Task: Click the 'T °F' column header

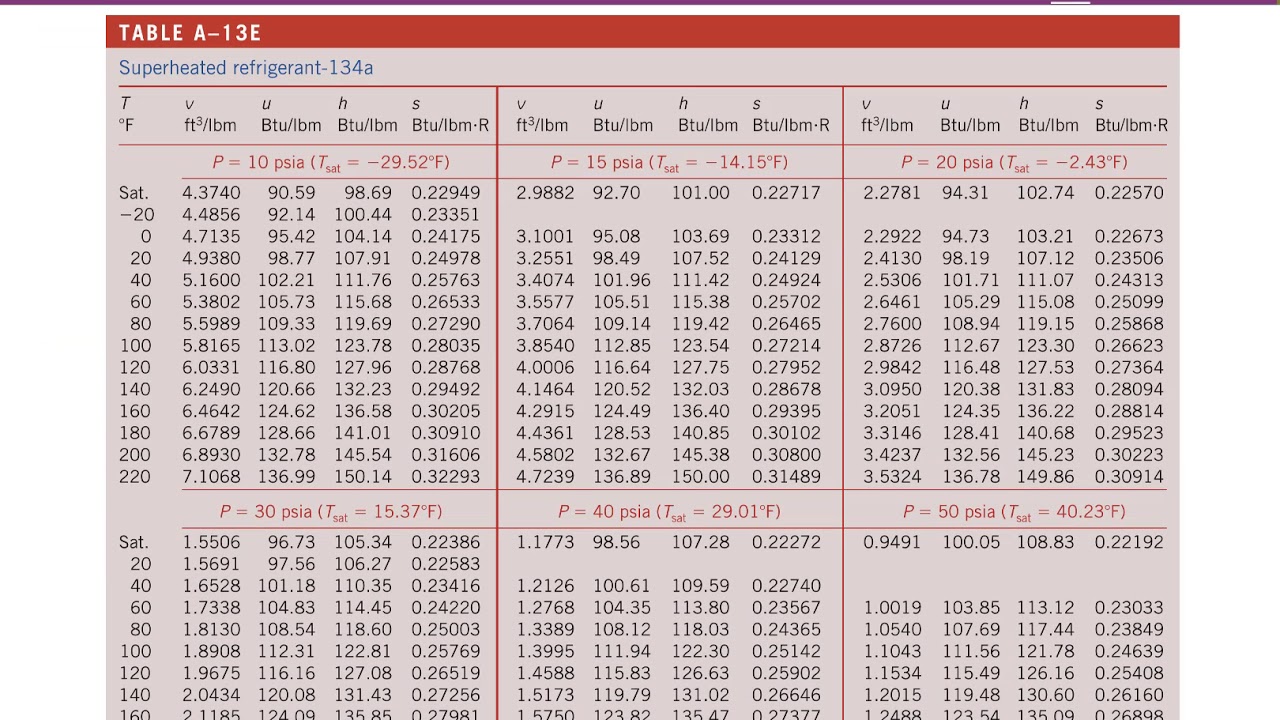Action: 126,114
